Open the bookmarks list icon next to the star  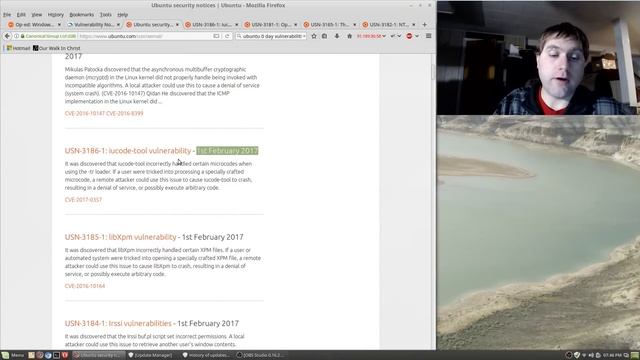(324, 36)
